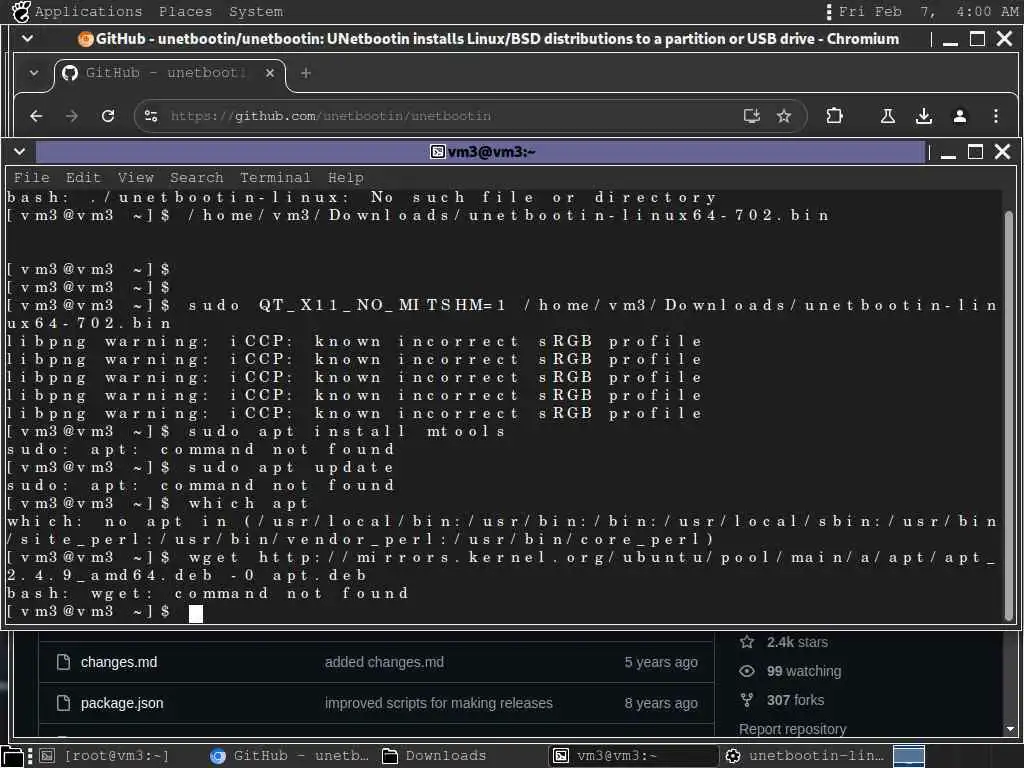Click the 2.4k stars link
The height and width of the screenshot is (768, 1024).
(x=797, y=643)
